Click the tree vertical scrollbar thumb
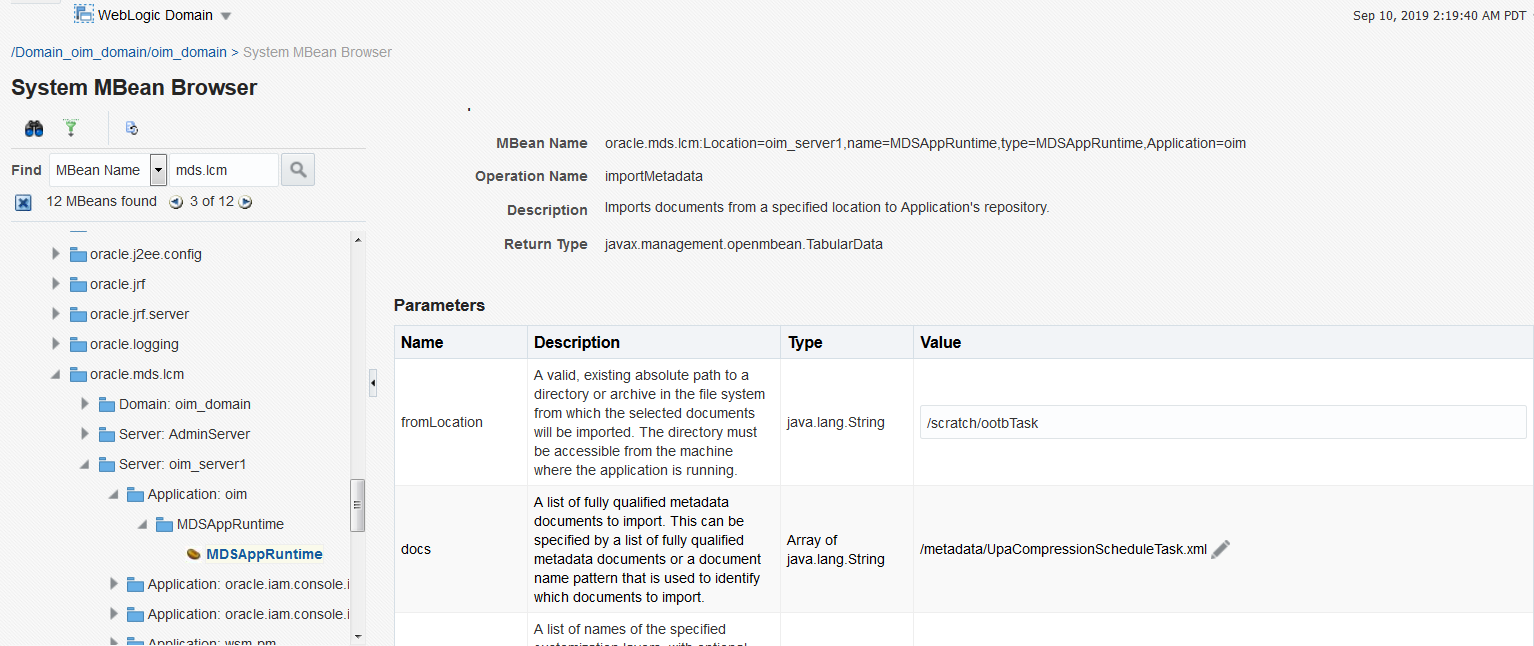This screenshot has height=646, width=1534. pos(358,505)
